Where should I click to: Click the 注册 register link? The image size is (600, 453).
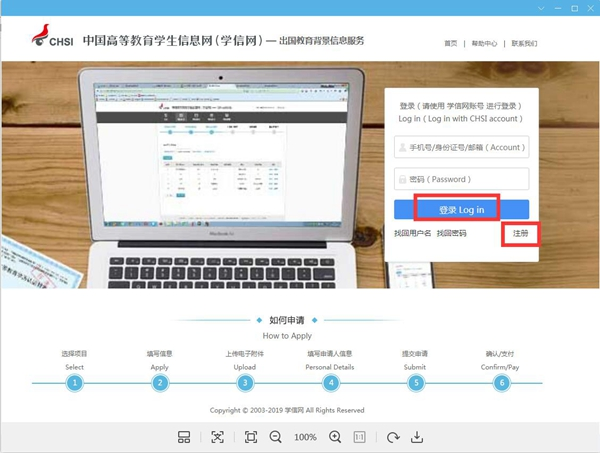(x=520, y=233)
